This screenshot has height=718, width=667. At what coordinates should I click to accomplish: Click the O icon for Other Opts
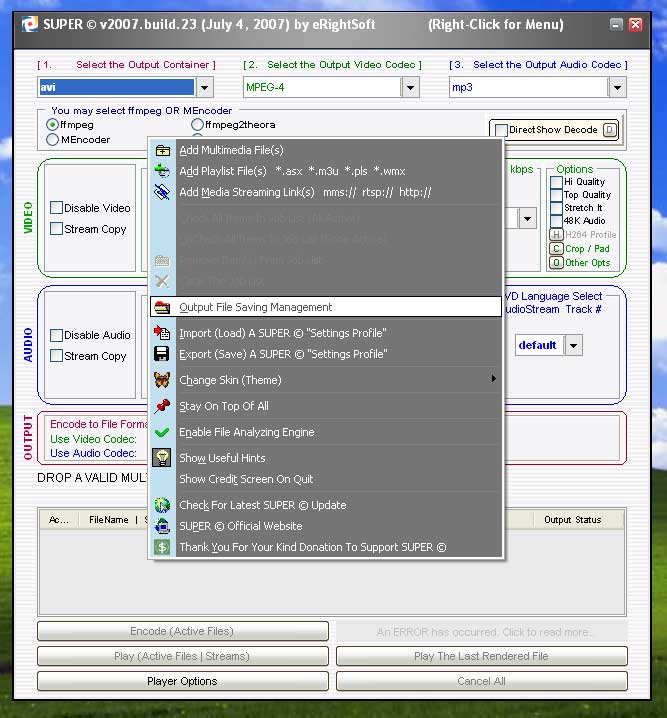tap(556, 263)
